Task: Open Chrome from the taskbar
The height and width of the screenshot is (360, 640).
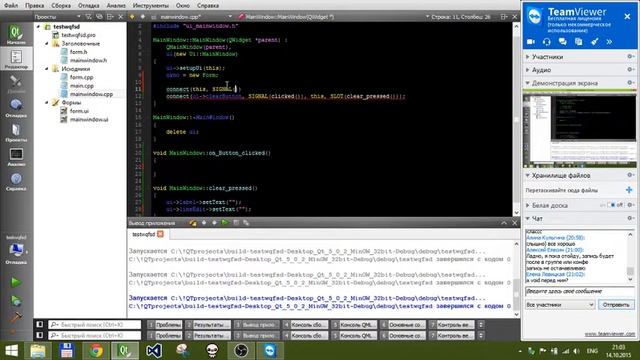Action: 96,351
